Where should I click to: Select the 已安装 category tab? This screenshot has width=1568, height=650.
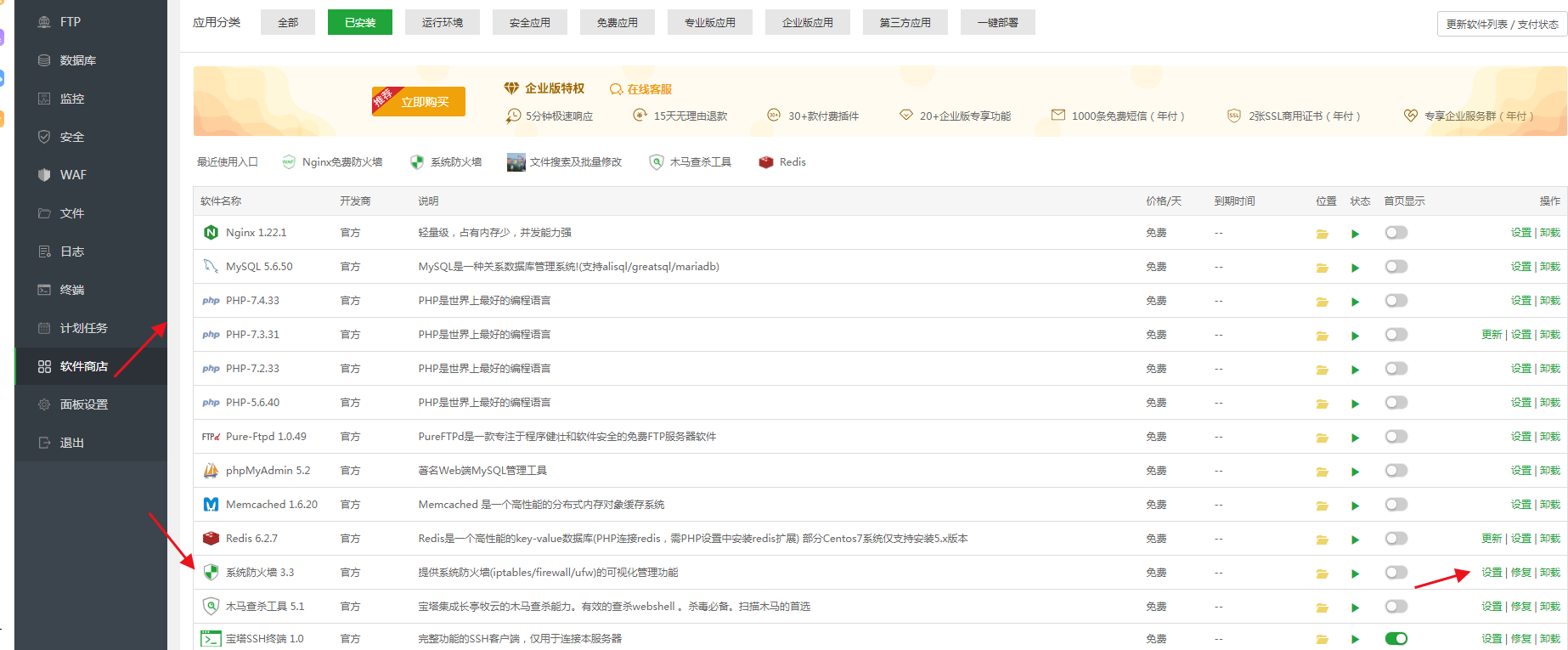(x=360, y=22)
